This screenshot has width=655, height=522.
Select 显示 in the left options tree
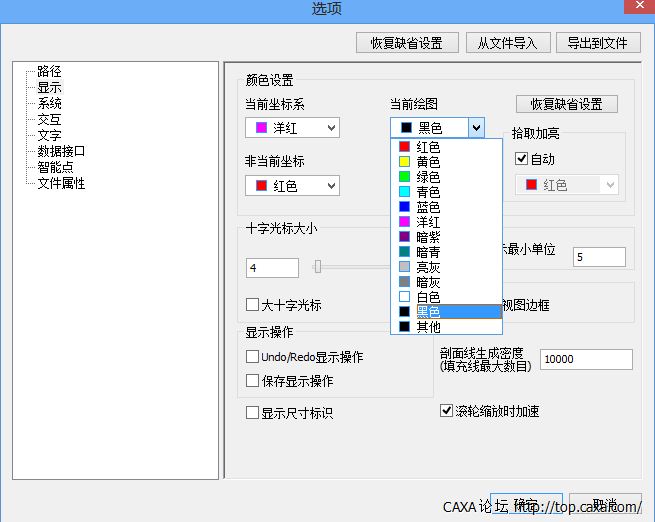(49, 88)
